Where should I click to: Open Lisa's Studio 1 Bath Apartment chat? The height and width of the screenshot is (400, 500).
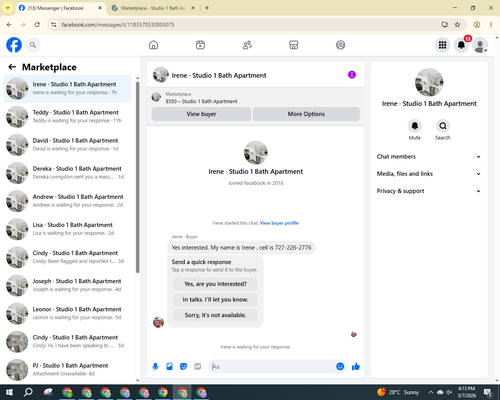(67, 229)
